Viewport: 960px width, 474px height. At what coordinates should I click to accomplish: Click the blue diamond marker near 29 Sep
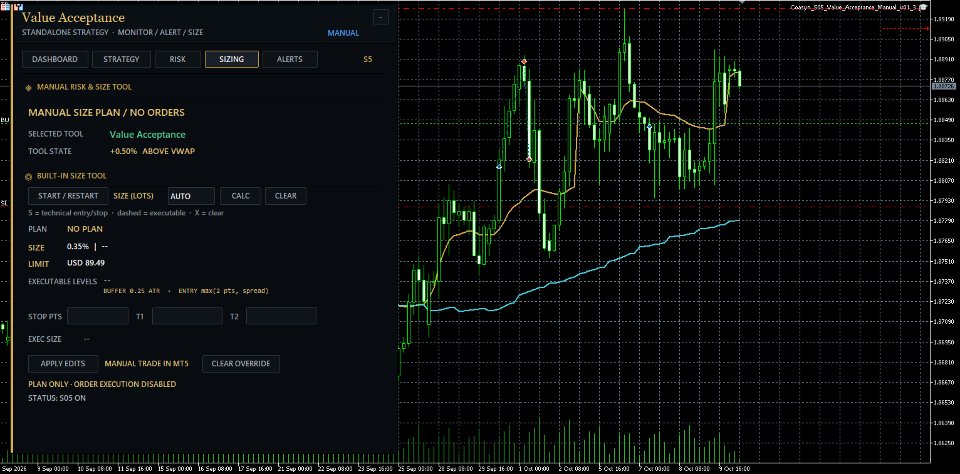coord(499,167)
